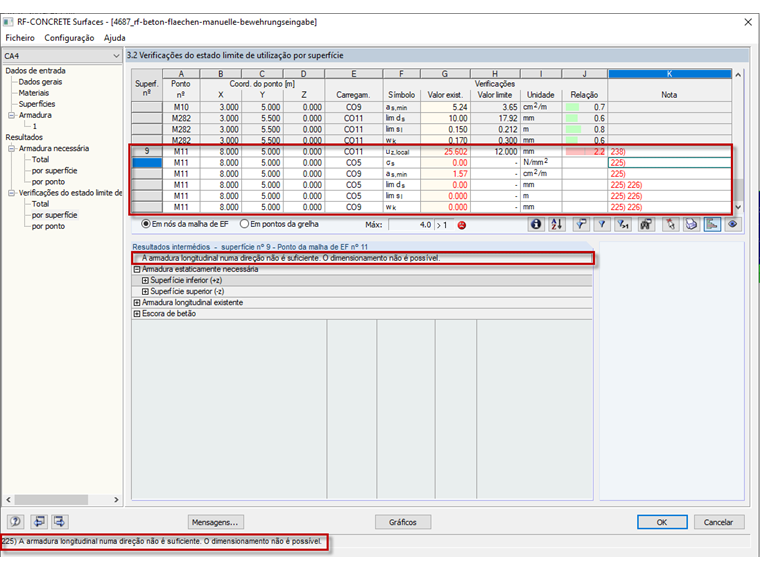Select 'por superfície' under Armadura necessária
This screenshot has width=760, height=570.
54,171
